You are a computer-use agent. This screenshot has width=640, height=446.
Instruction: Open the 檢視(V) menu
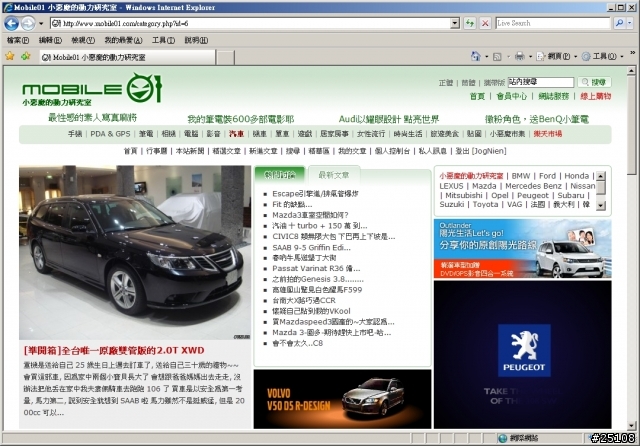83,40
